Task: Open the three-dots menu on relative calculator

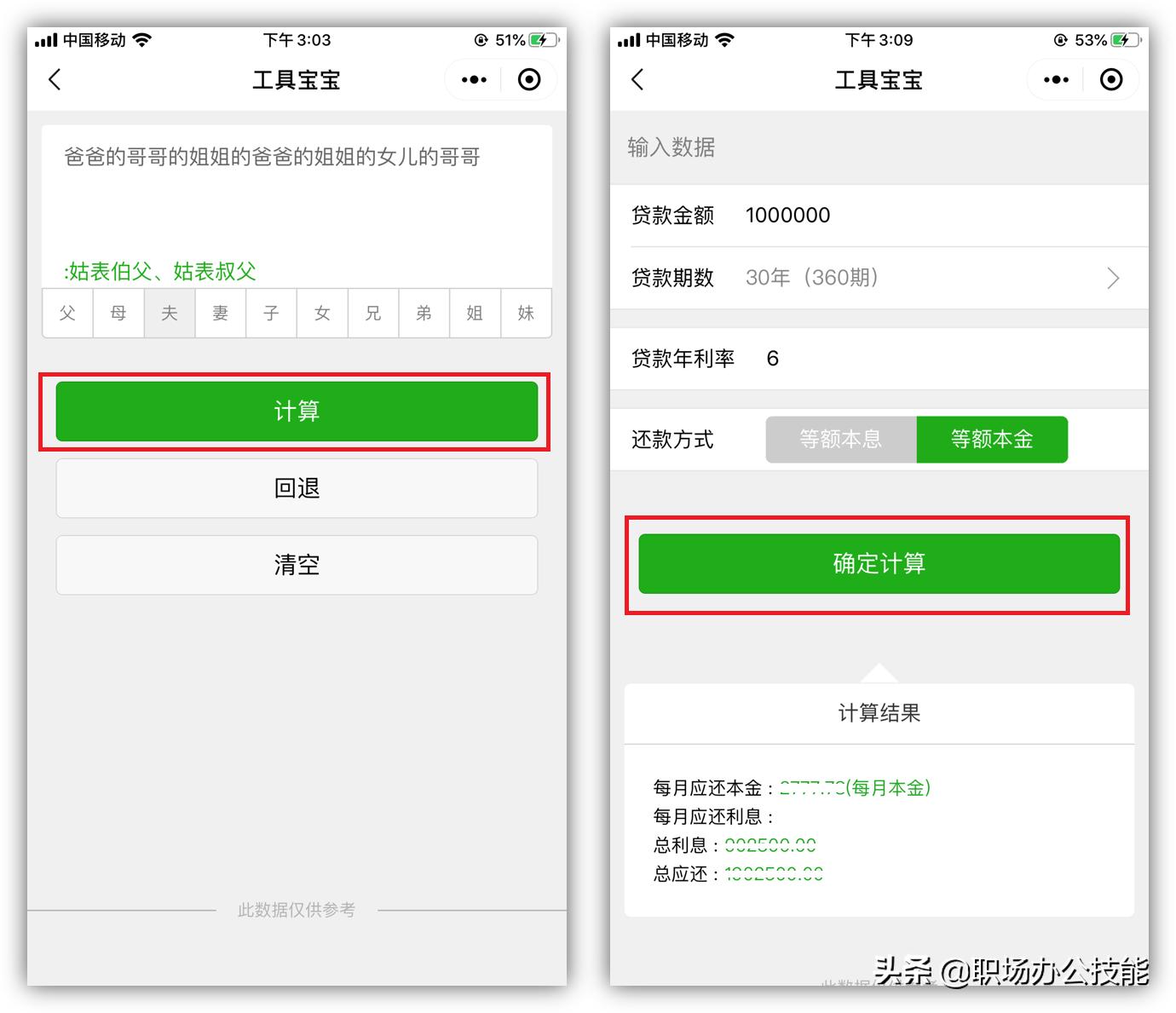Action: pos(474,80)
